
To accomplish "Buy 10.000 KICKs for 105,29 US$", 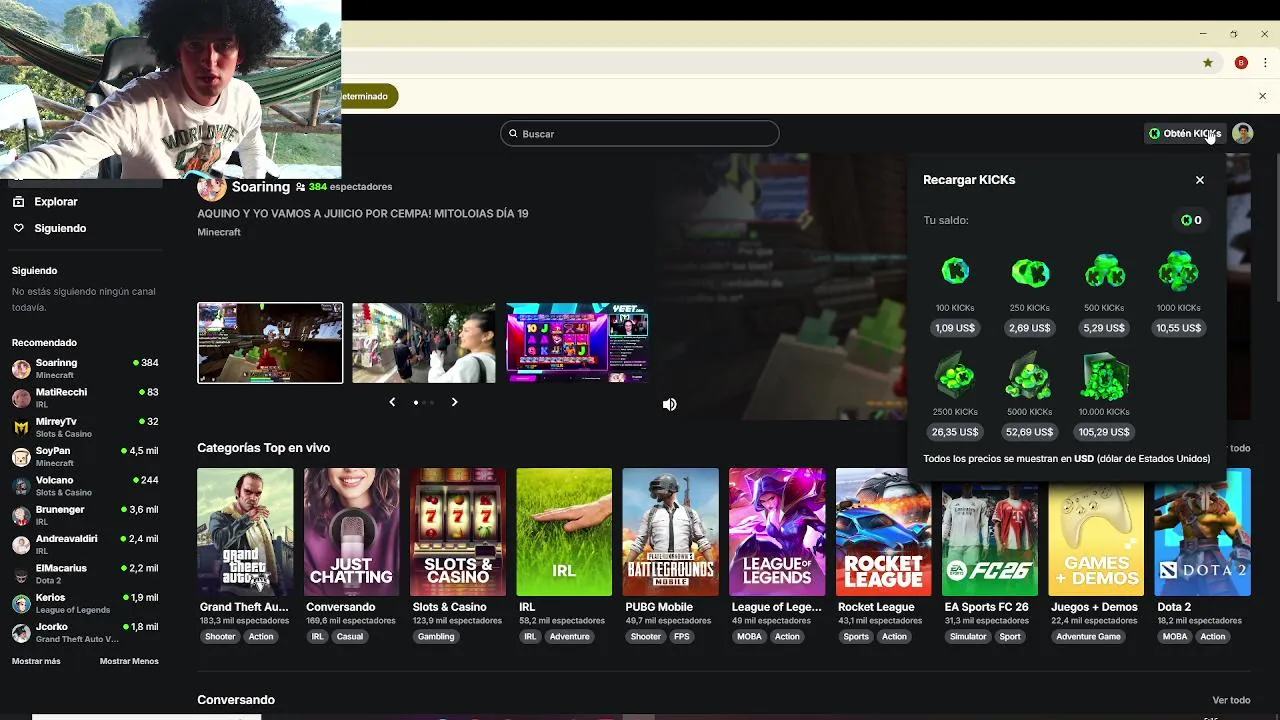I will pos(1104,432).
